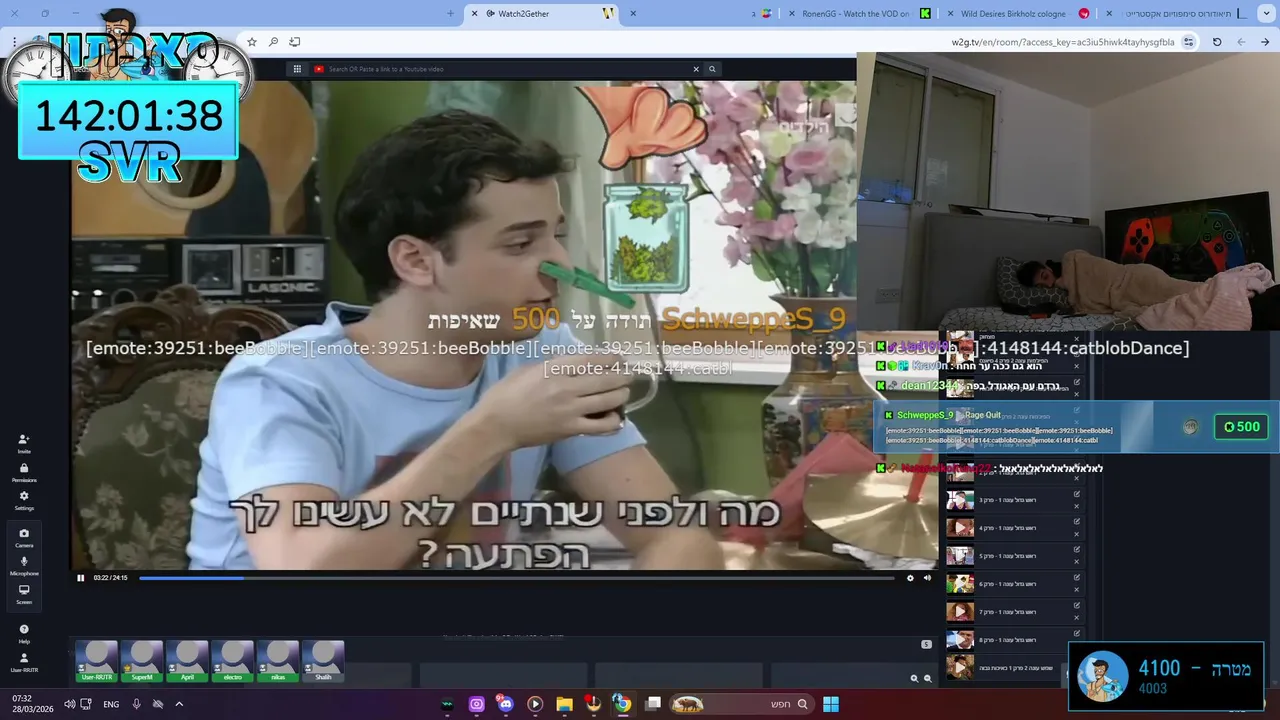Image resolution: width=1280 pixels, height=720 pixels.
Task: Open the apps grid icon beside search
Action: (297, 69)
